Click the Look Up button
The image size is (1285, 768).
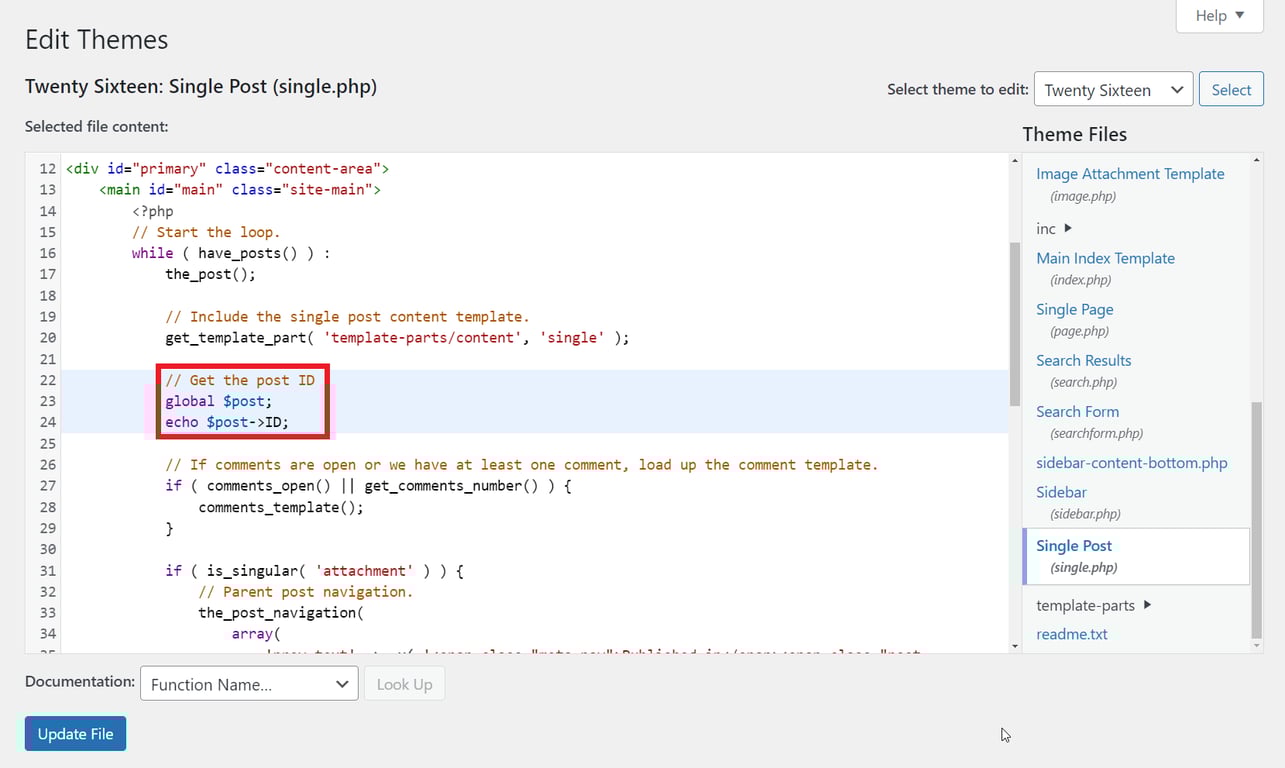(404, 683)
